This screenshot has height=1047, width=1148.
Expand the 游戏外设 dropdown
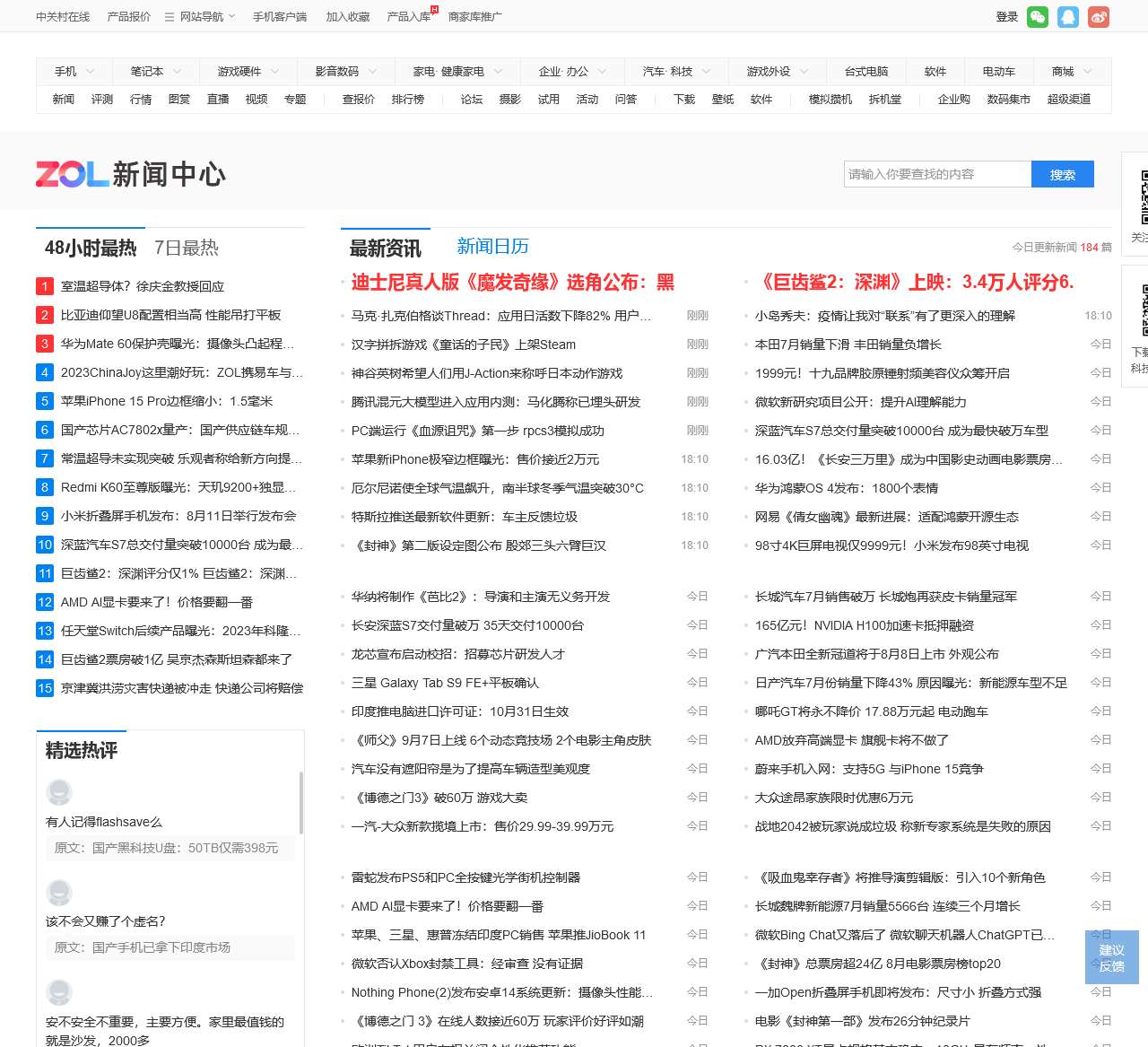click(777, 72)
